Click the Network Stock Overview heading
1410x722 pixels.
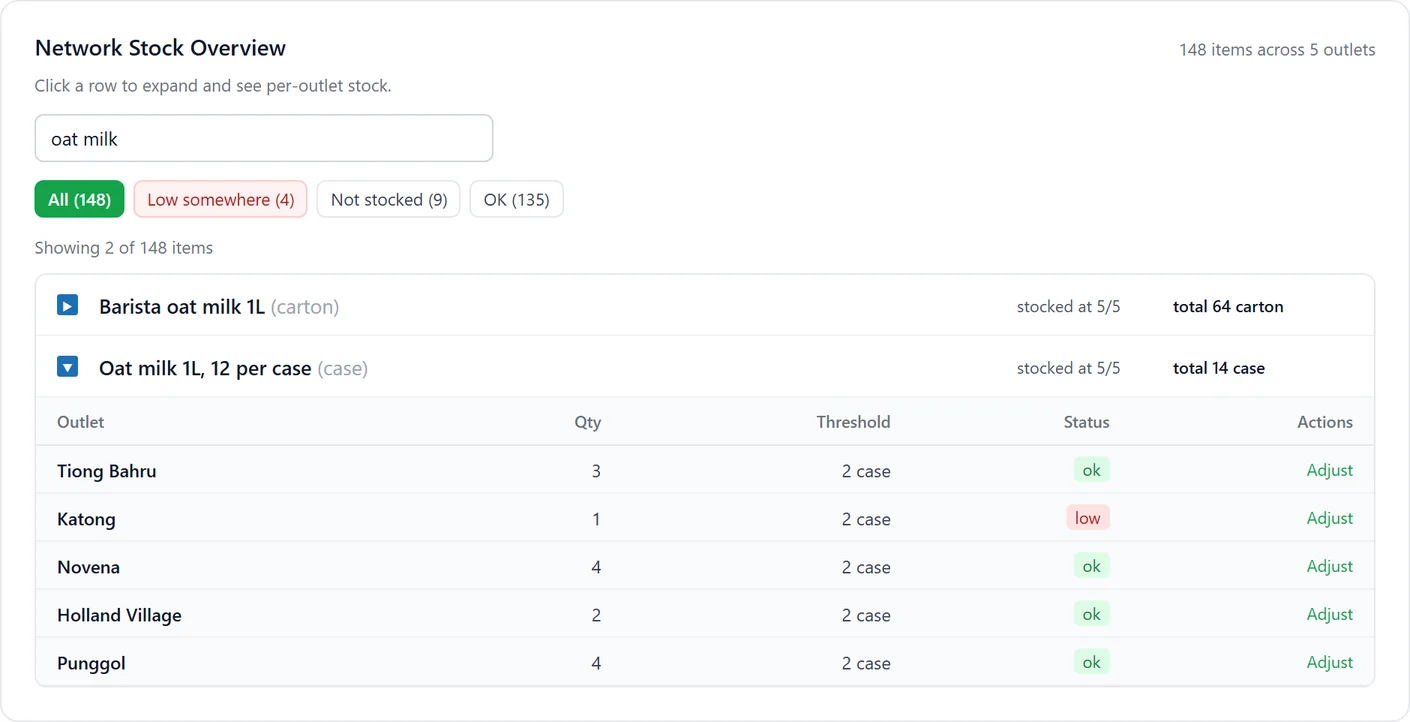pyautogui.click(x=160, y=47)
